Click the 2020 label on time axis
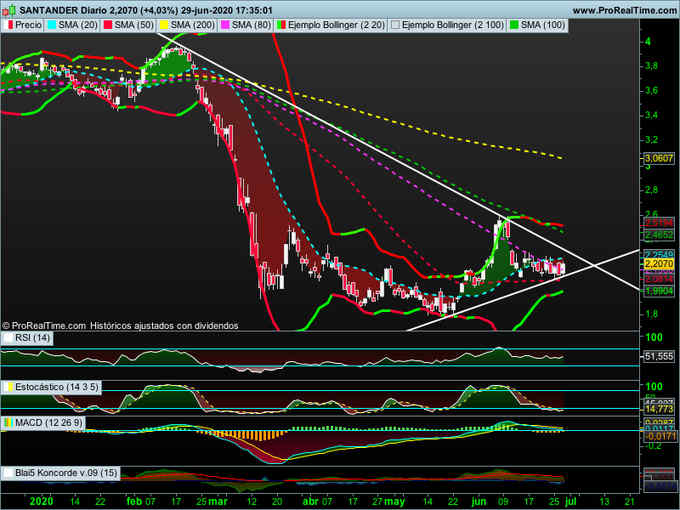The width and height of the screenshot is (680, 510). (x=41, y=501)
